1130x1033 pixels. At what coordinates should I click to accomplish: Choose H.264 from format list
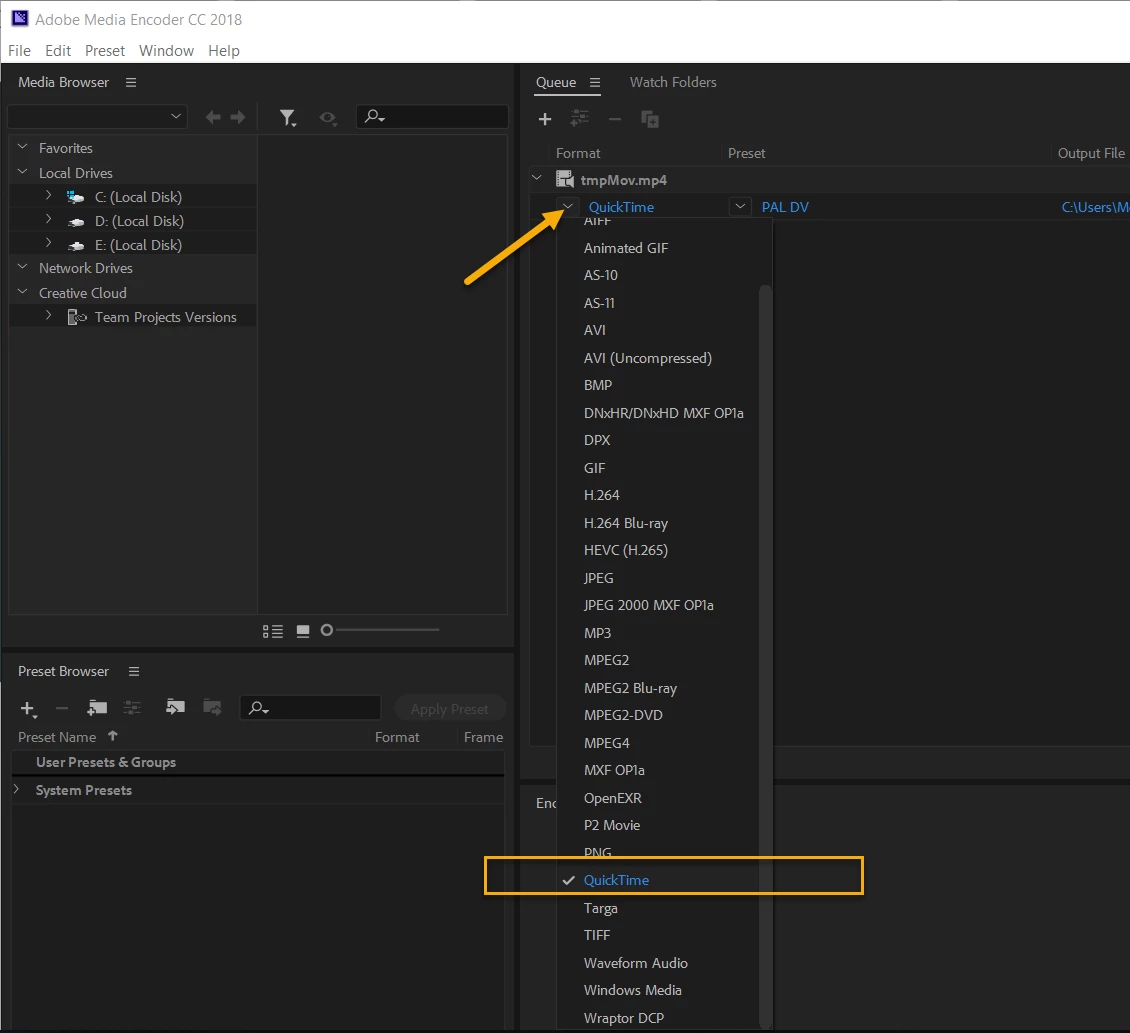tap(601, 495)
